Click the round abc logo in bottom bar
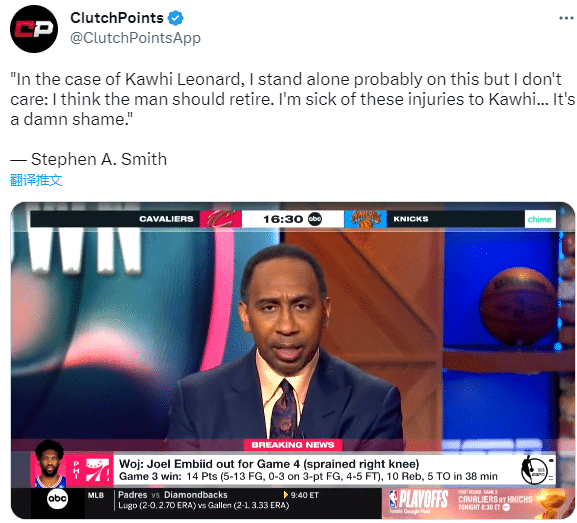Image resolution: width=577 pixels, height=523 pixels. point(57,499)
